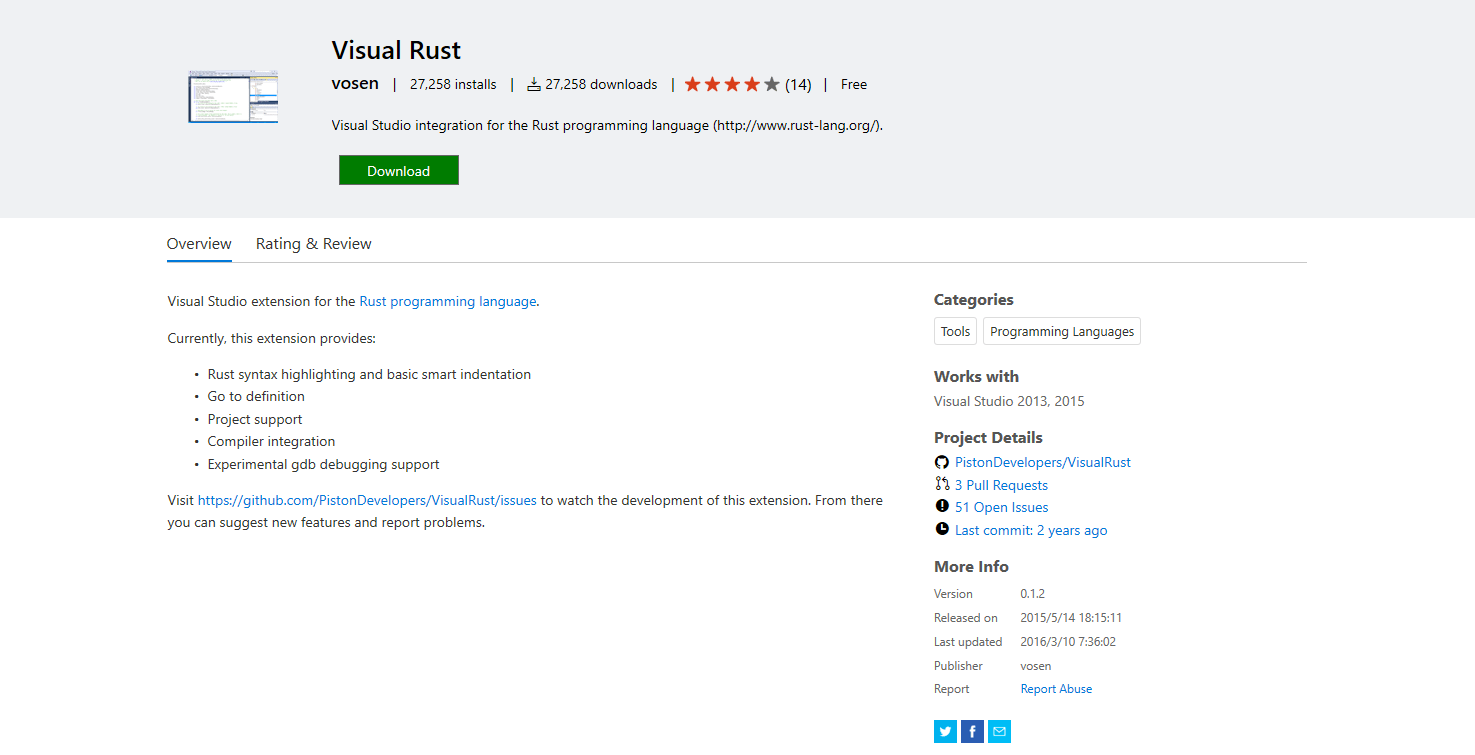
Task: Click the download count icon beside 27,258 downloads
Action: [x=534, y=85]
